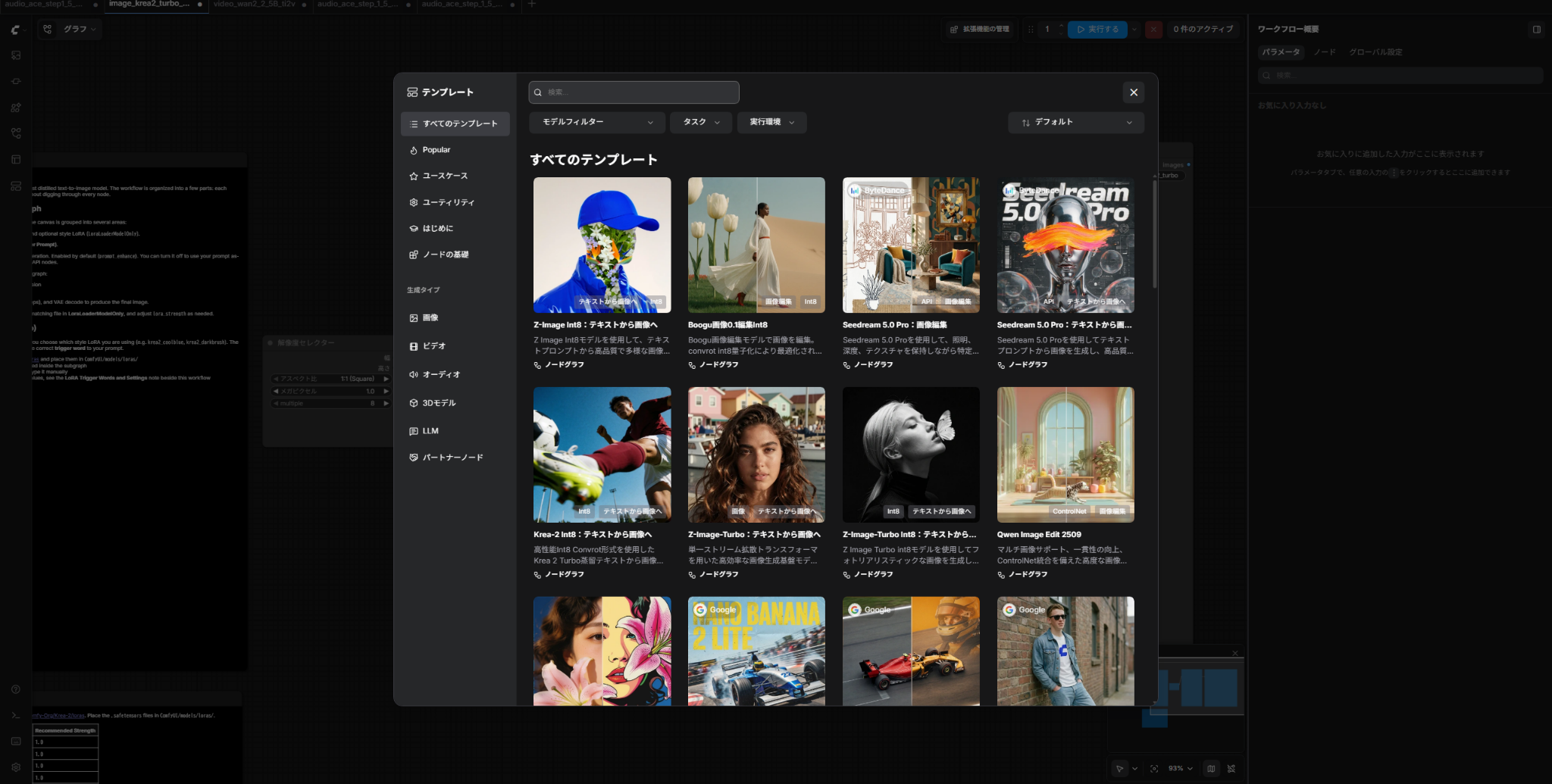Open the デフォルト sort dropdown
This screenshot has width=1552, height=784.
[x=1076, y=122]
